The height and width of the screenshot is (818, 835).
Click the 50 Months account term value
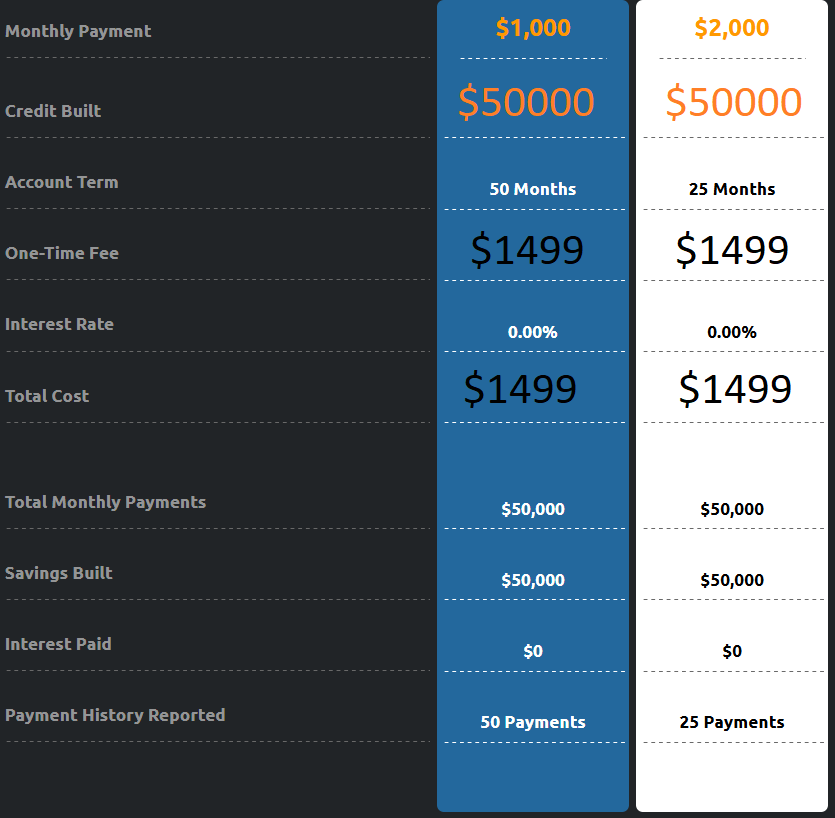[x=533, y=189]
